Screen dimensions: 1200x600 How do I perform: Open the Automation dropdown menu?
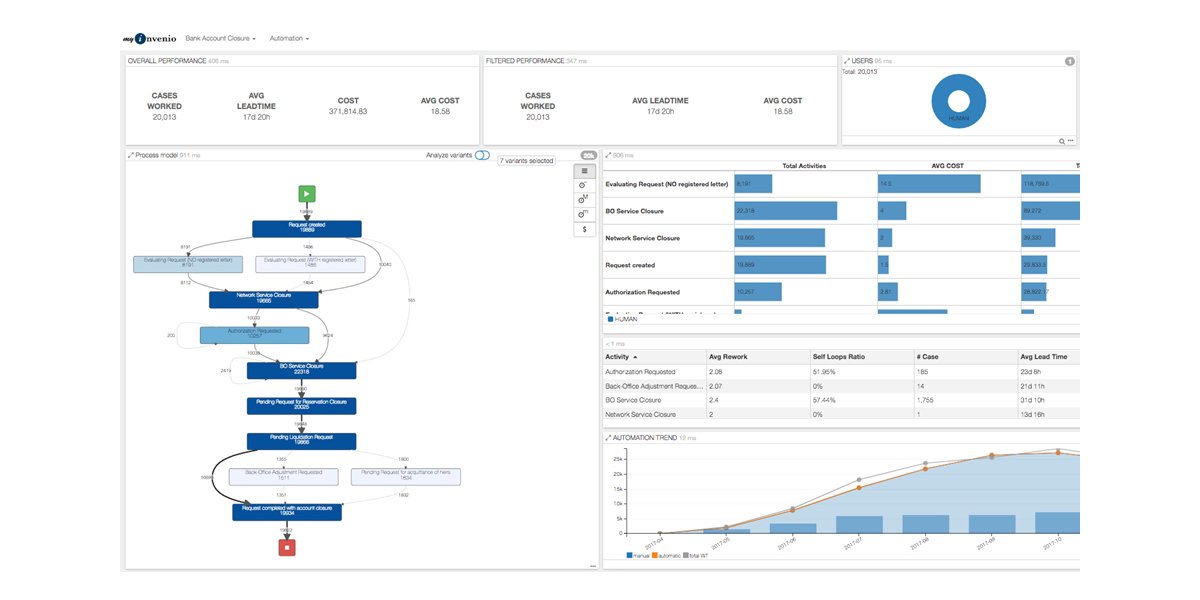pyautogui.click(x=289, y=38)
